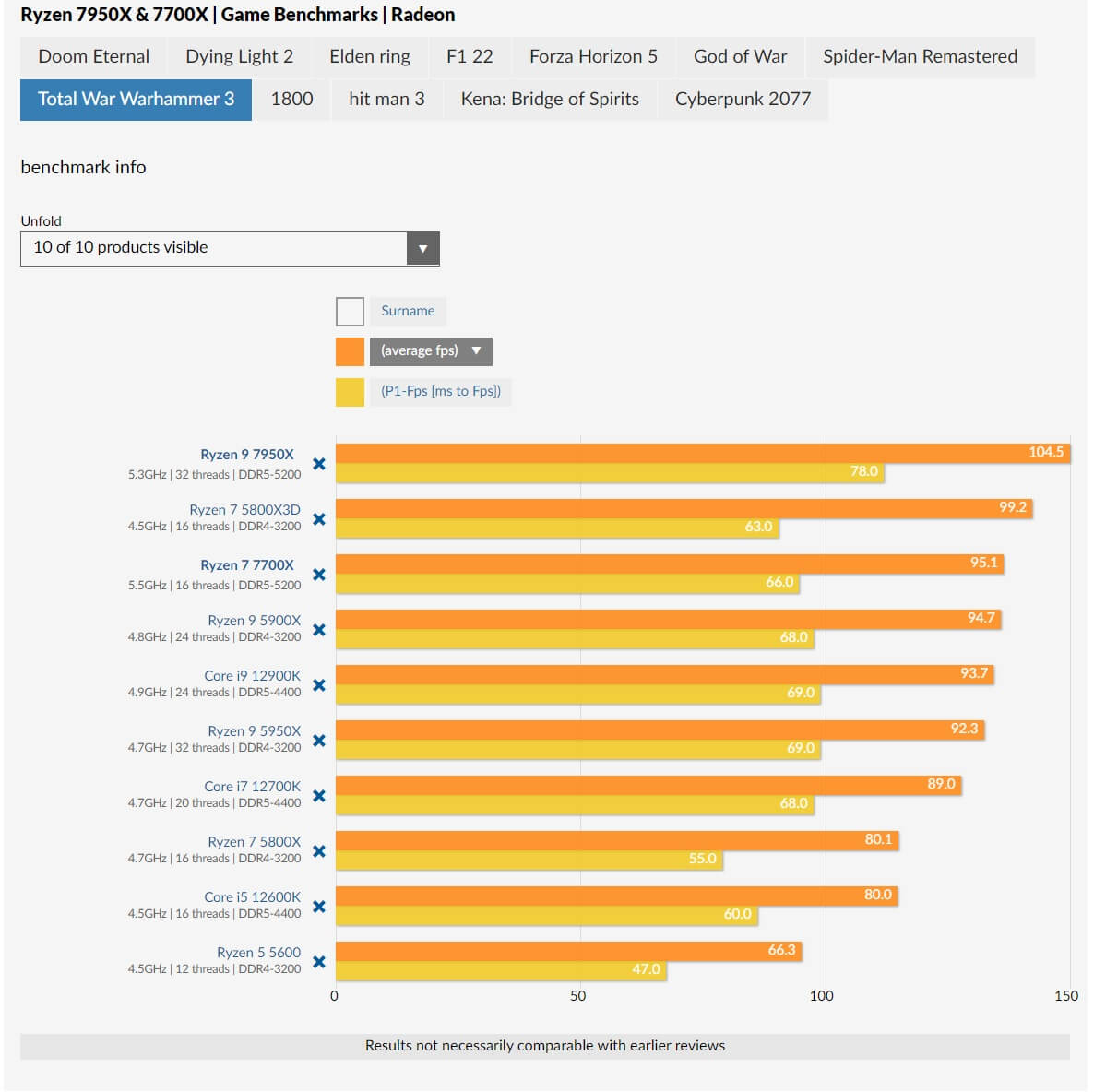Toggle the white Surname checkbox
This screenshot has height=1092, width=1094.
[350, 312]
